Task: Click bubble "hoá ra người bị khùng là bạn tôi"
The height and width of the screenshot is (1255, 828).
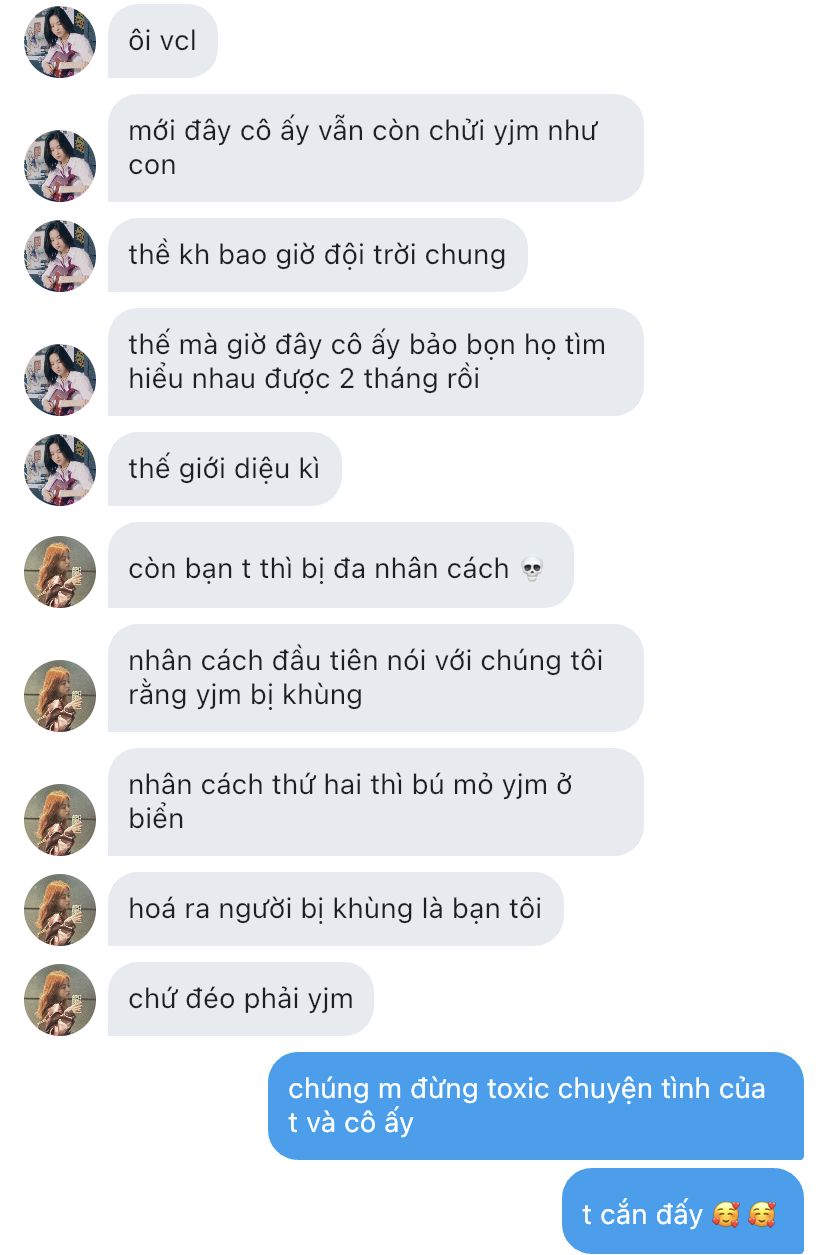Action: tap(336, 909)
